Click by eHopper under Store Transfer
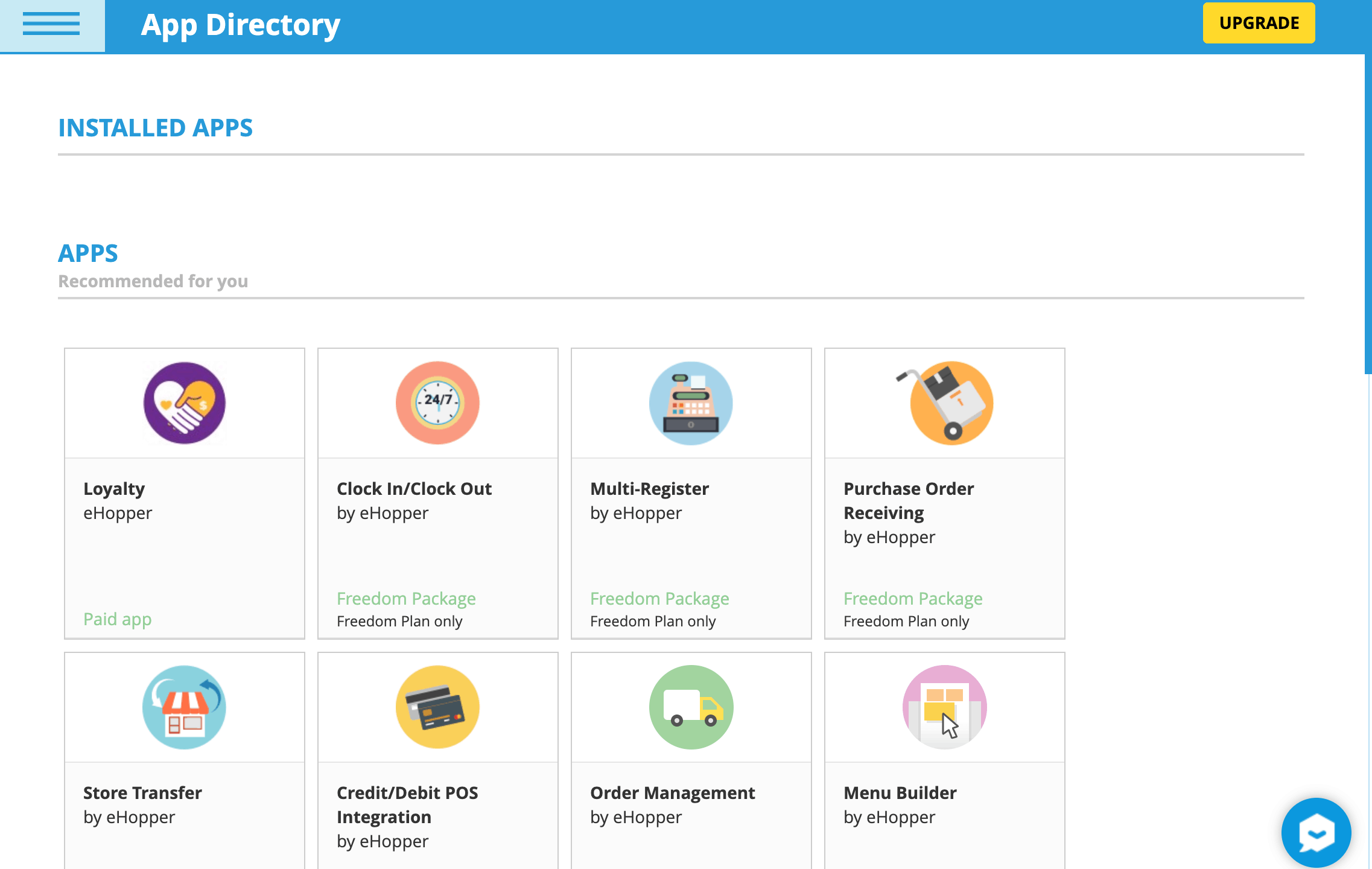The width and height of the screenshot is (1372, 869). tap(129, 818)
